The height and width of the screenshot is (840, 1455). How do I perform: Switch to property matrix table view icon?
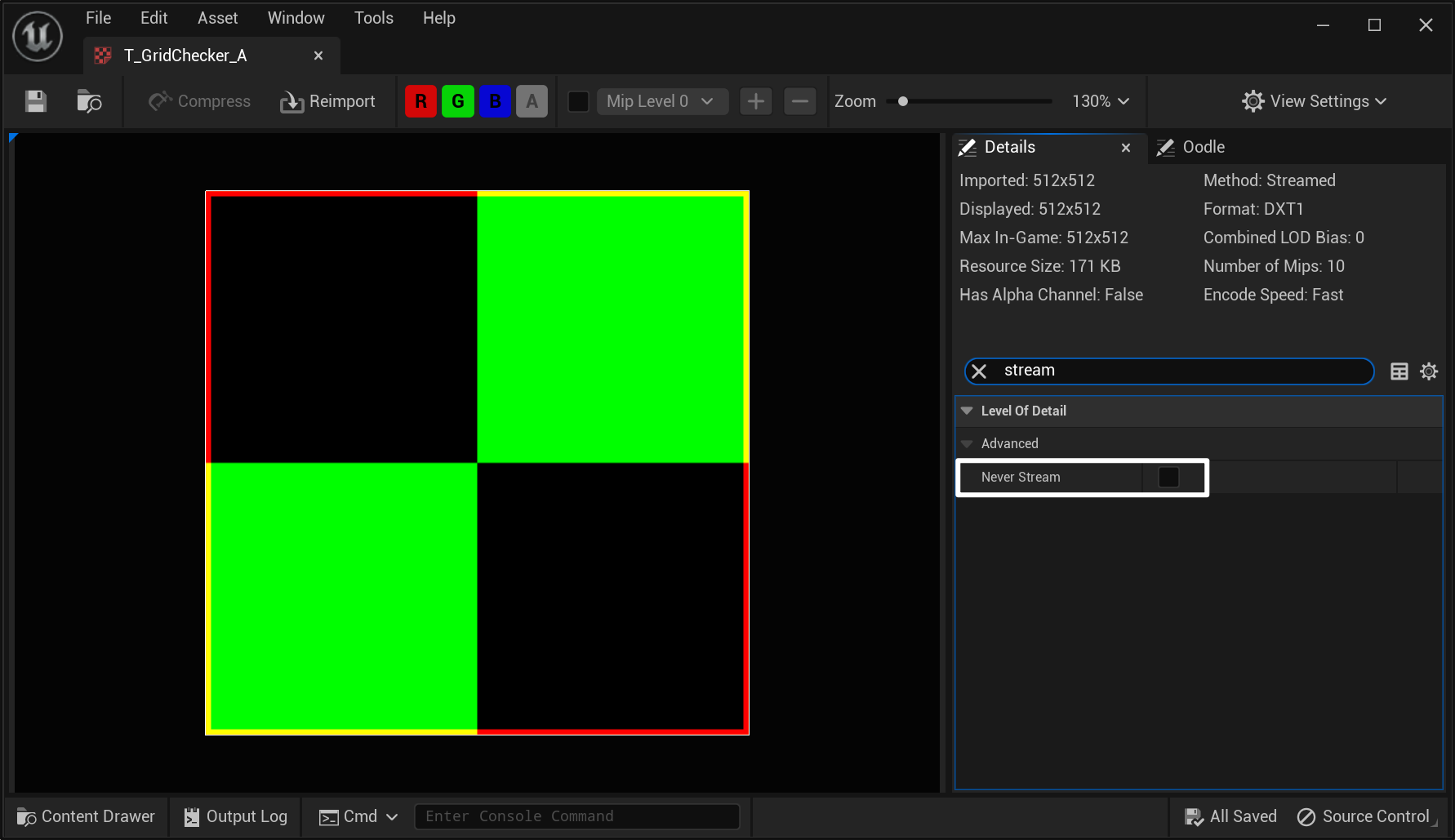point(1399,371)
